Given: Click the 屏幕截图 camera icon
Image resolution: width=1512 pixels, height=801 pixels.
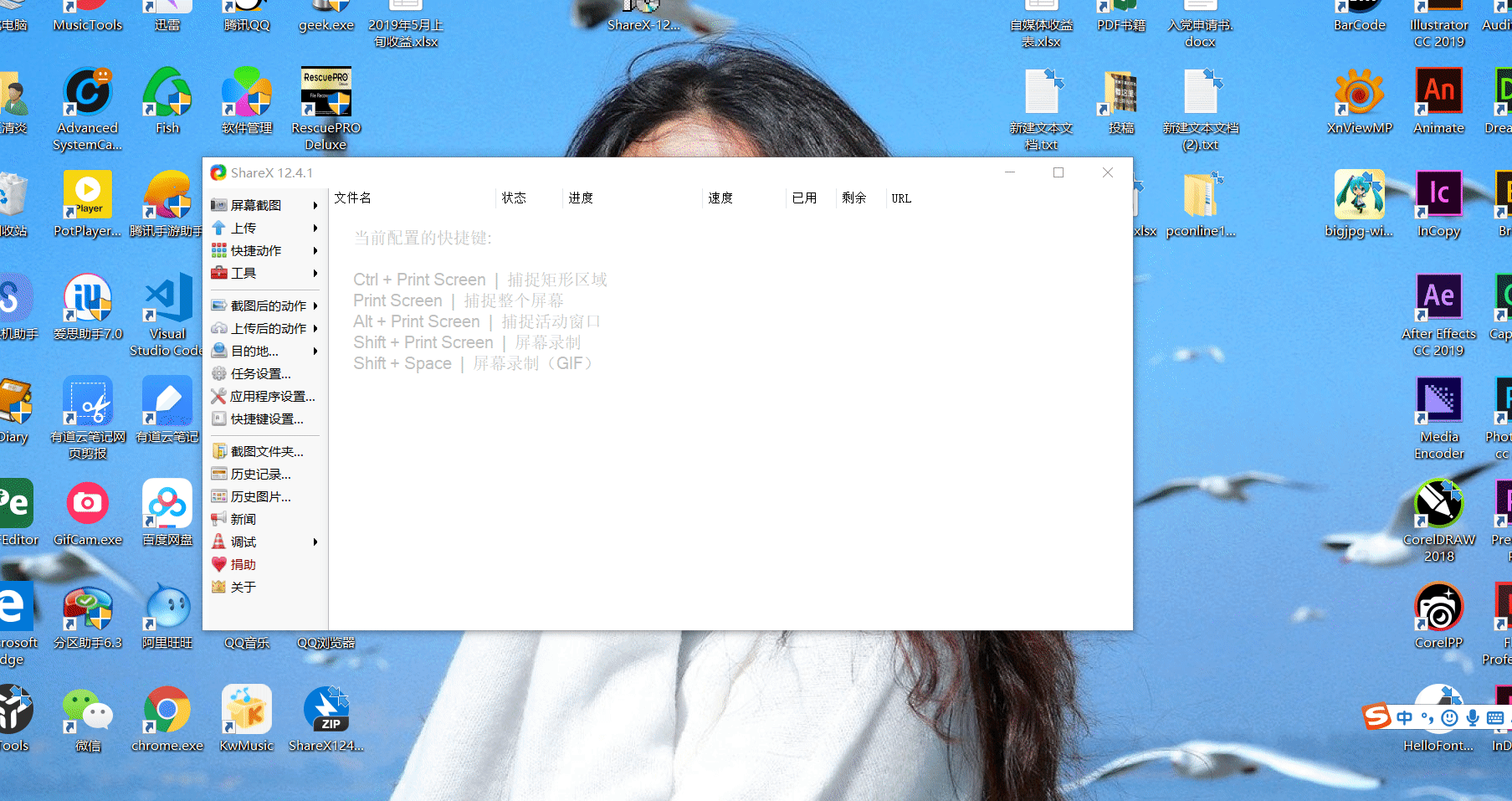Looking at the screenshot, I should (219, 205).
